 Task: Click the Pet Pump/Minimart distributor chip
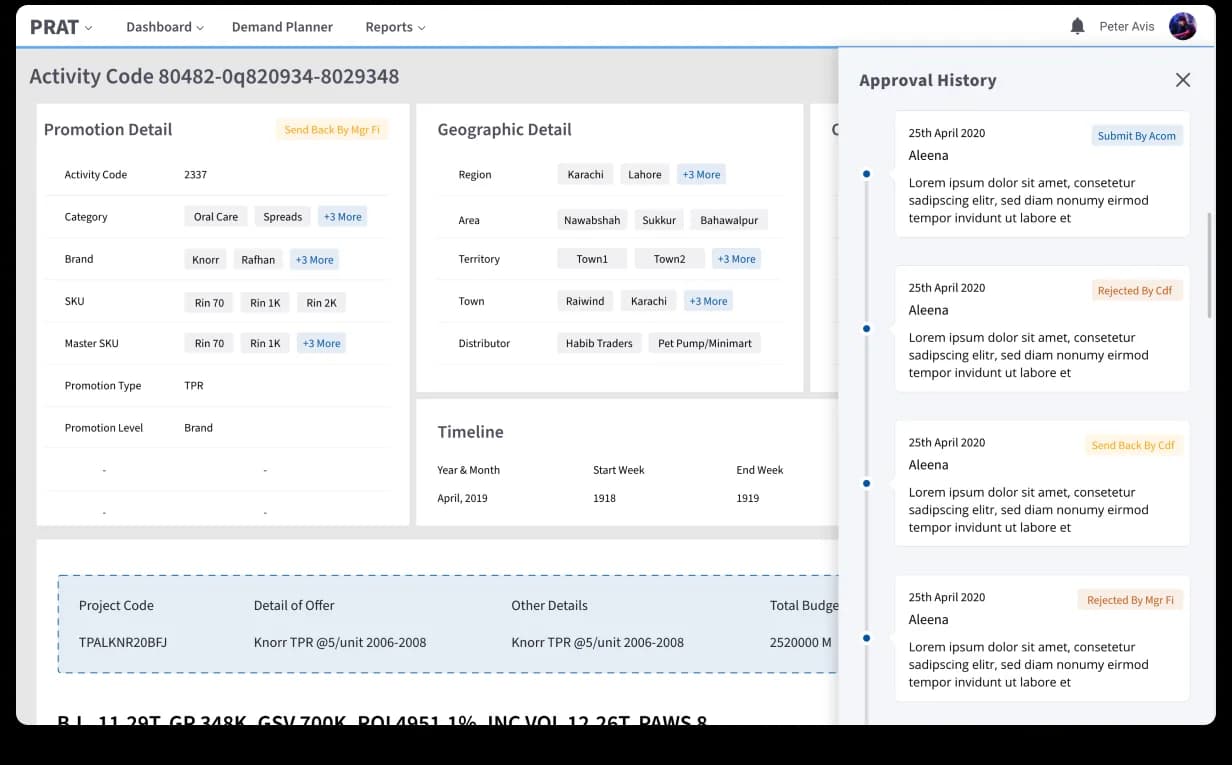[x=705, y=343]
